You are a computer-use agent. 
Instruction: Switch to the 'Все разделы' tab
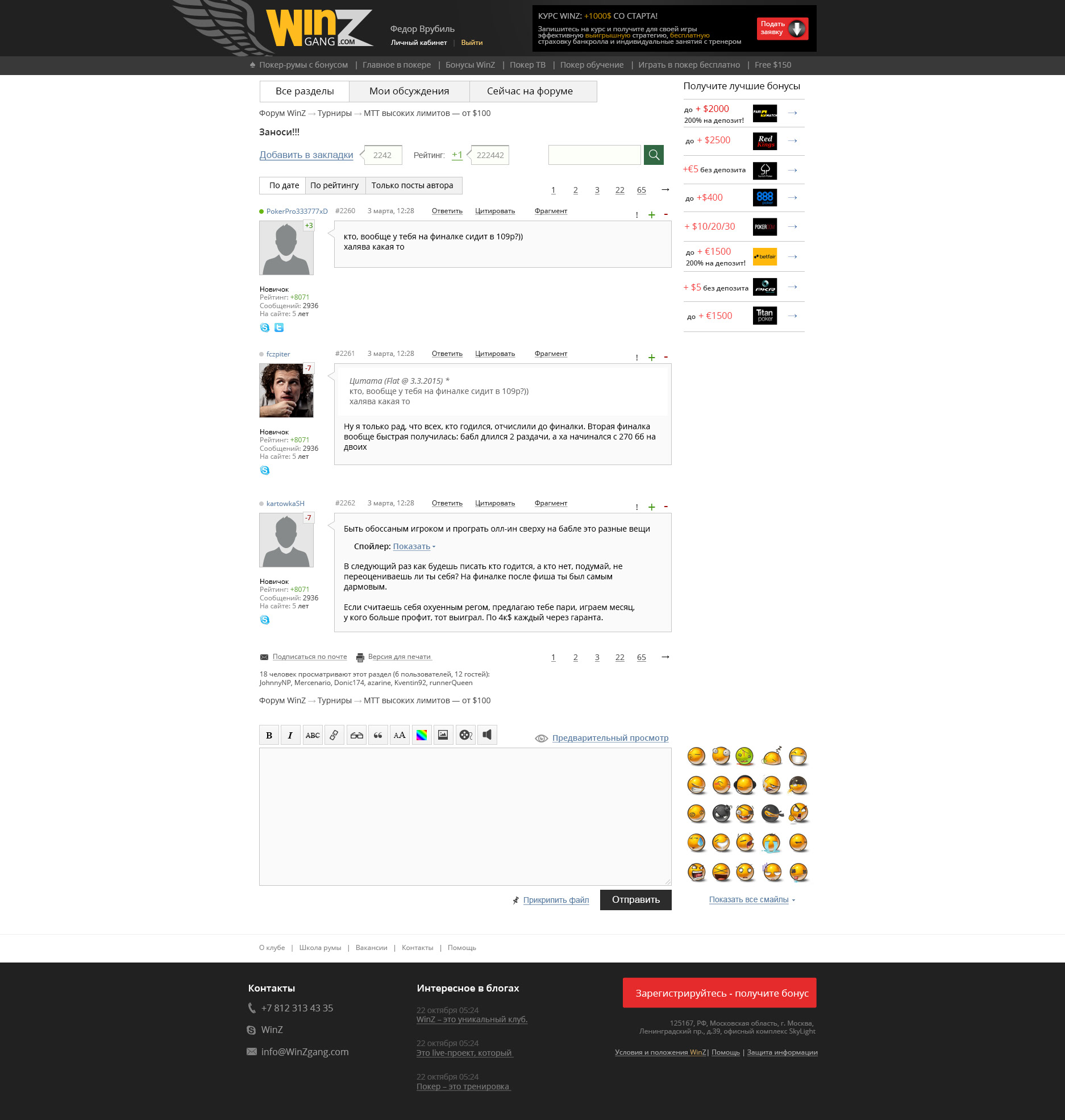coord(305,91)
